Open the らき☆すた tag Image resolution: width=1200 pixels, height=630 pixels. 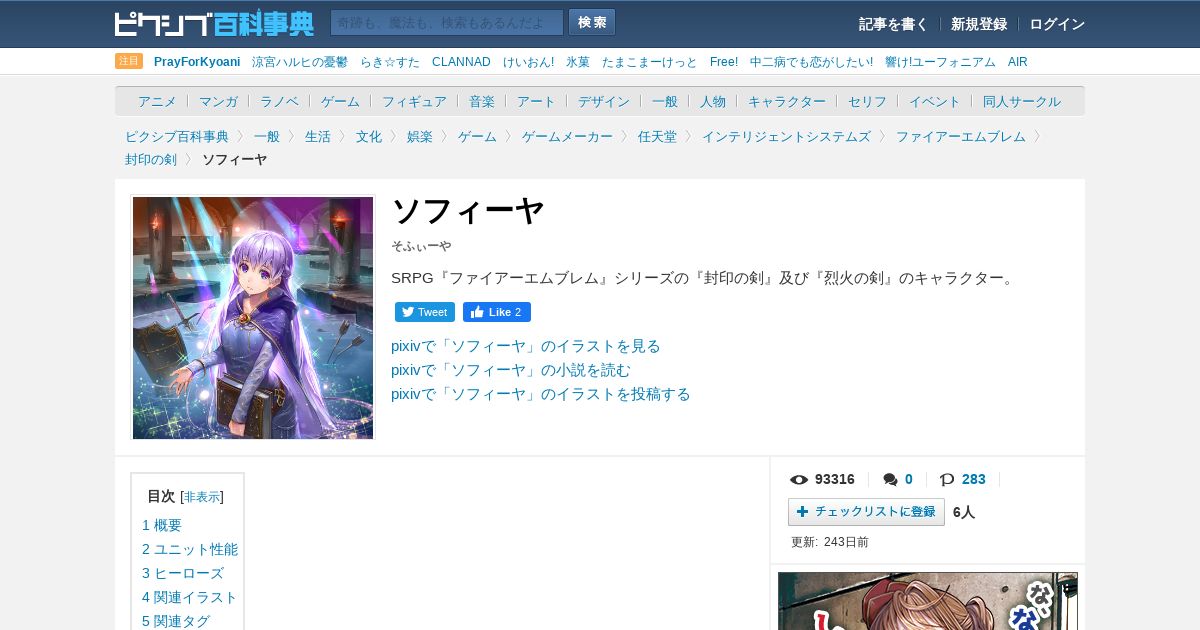(x=390, y=62)
